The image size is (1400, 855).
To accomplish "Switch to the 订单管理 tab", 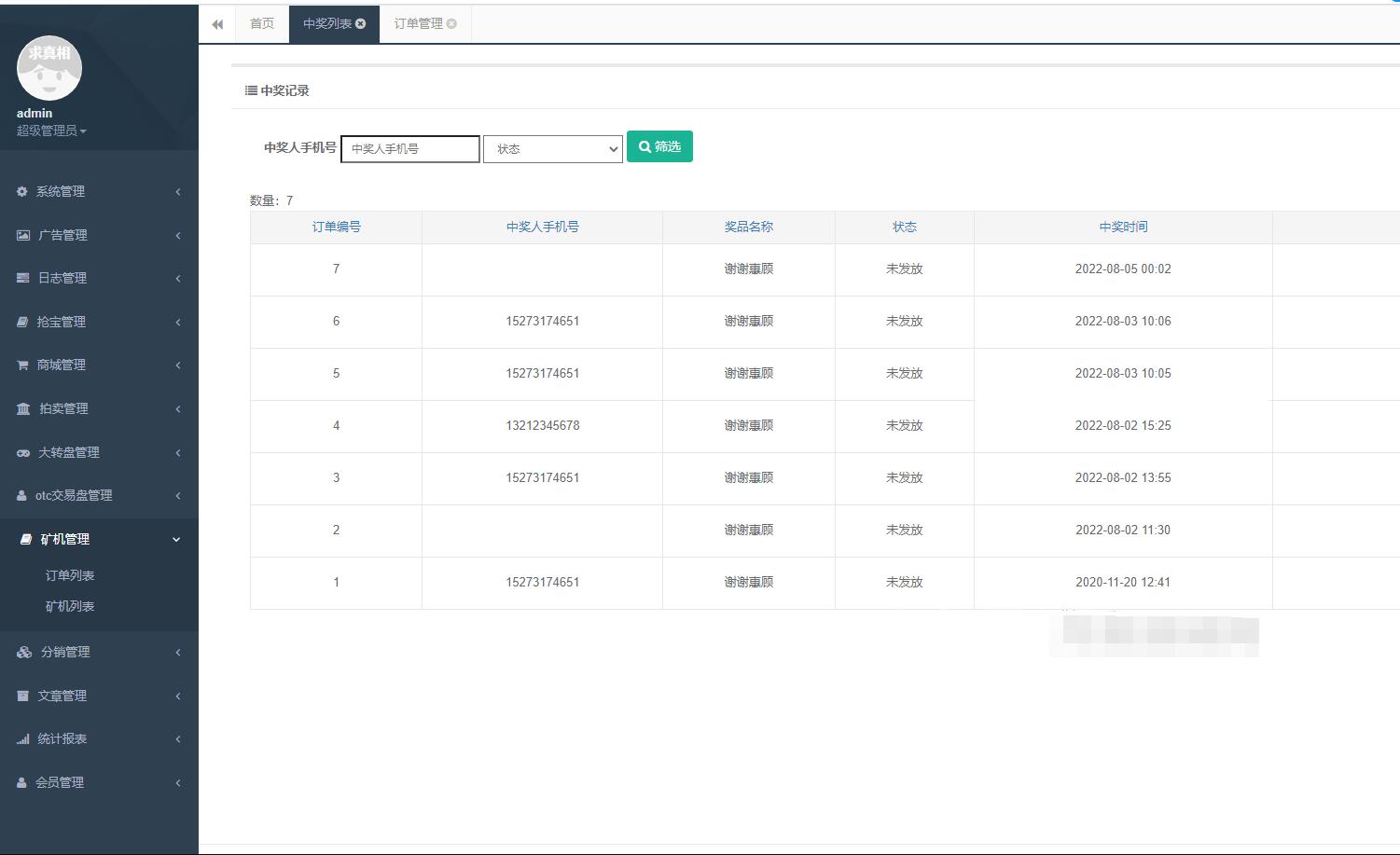I will 418,24.
